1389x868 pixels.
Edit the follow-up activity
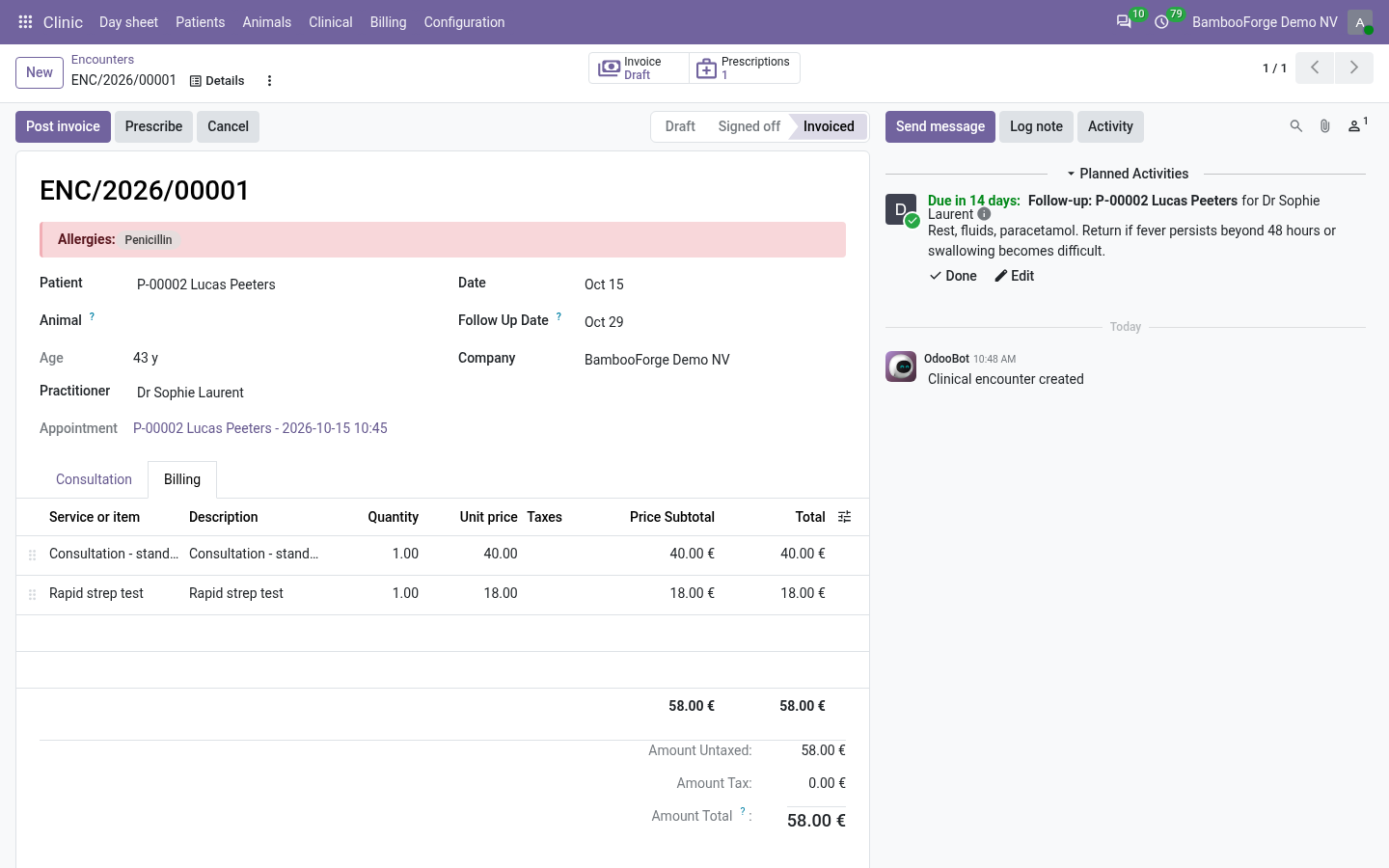1015,276
